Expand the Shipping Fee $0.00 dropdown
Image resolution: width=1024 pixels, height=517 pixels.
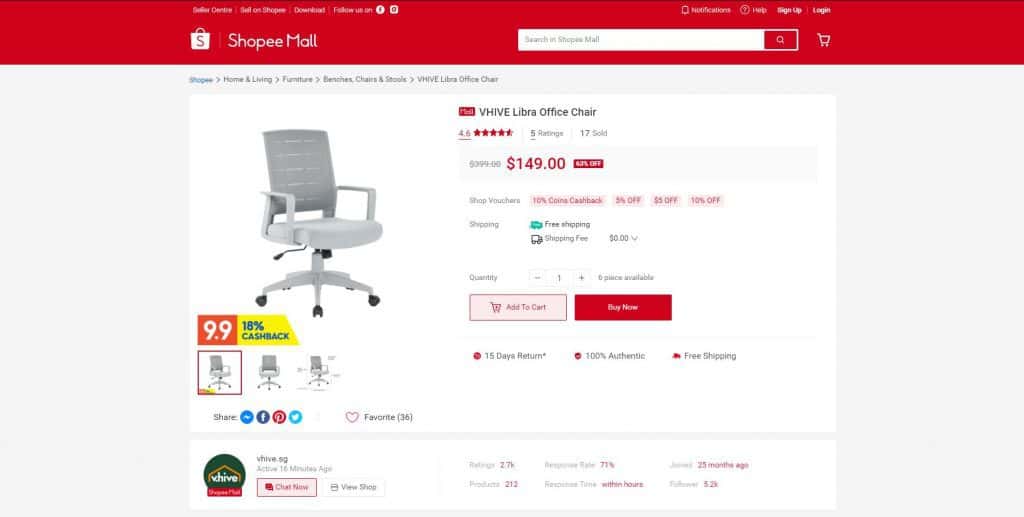tap(623, 238)
